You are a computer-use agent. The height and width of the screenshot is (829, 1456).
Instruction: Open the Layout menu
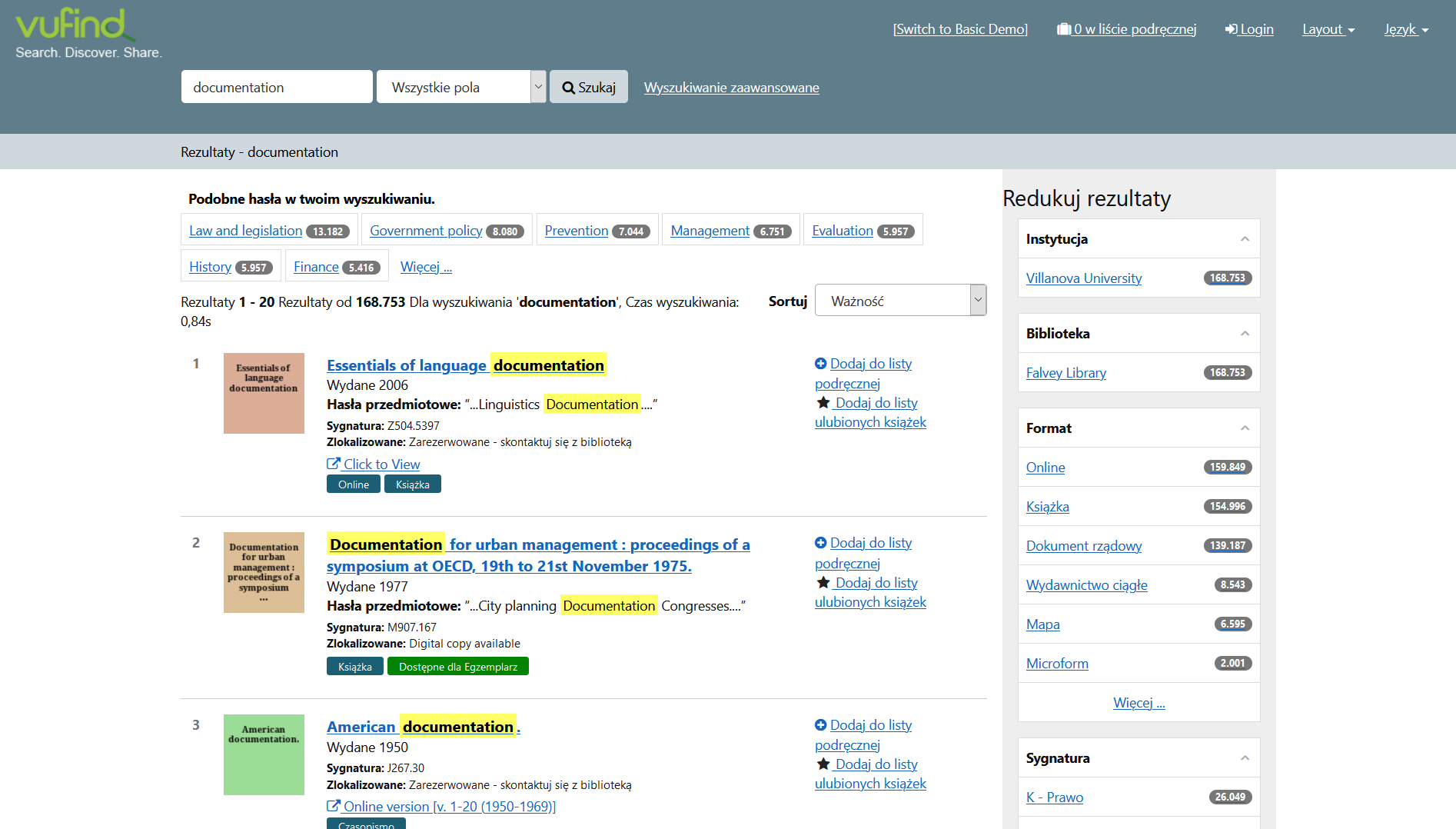(1328, 29)
